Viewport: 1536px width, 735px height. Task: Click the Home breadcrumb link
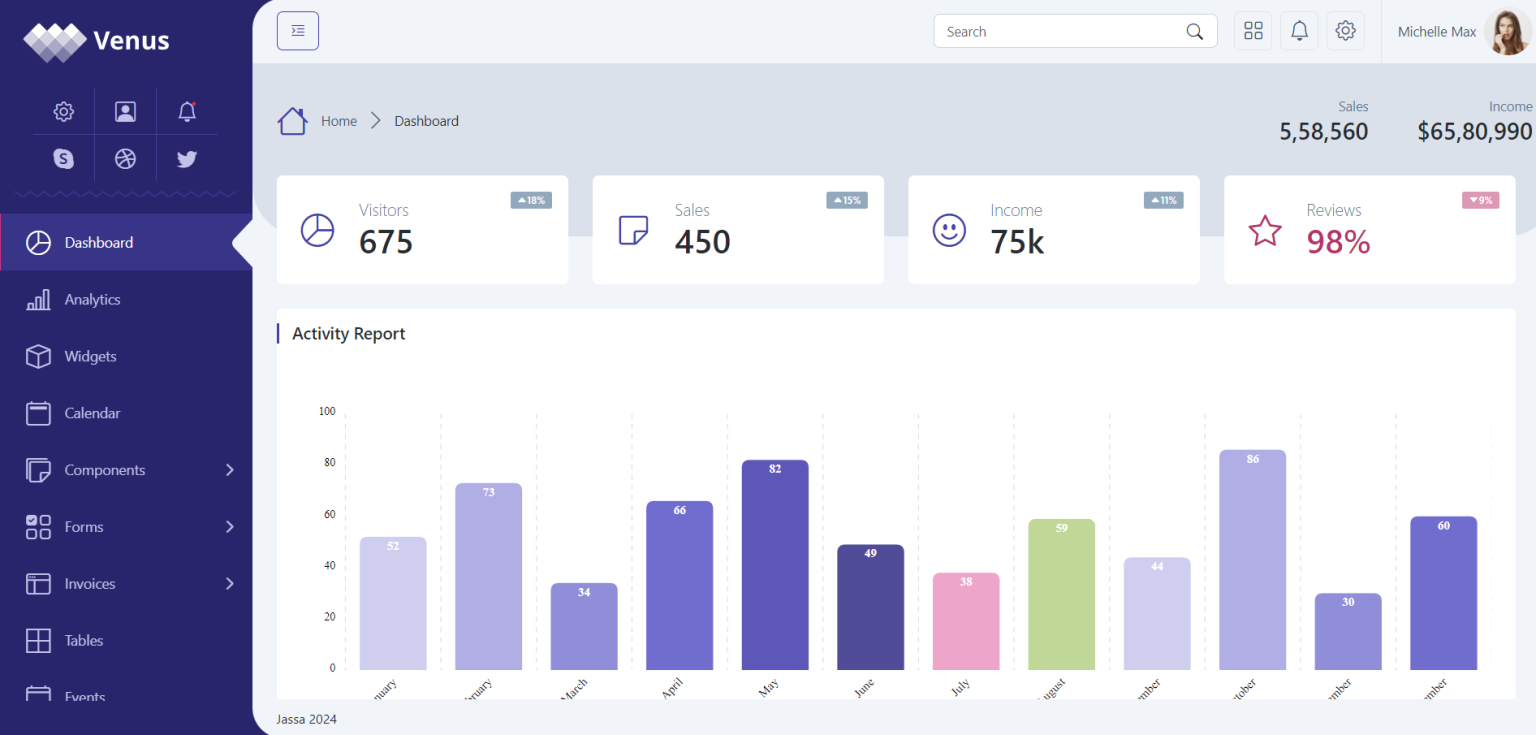tap(338, 120)
